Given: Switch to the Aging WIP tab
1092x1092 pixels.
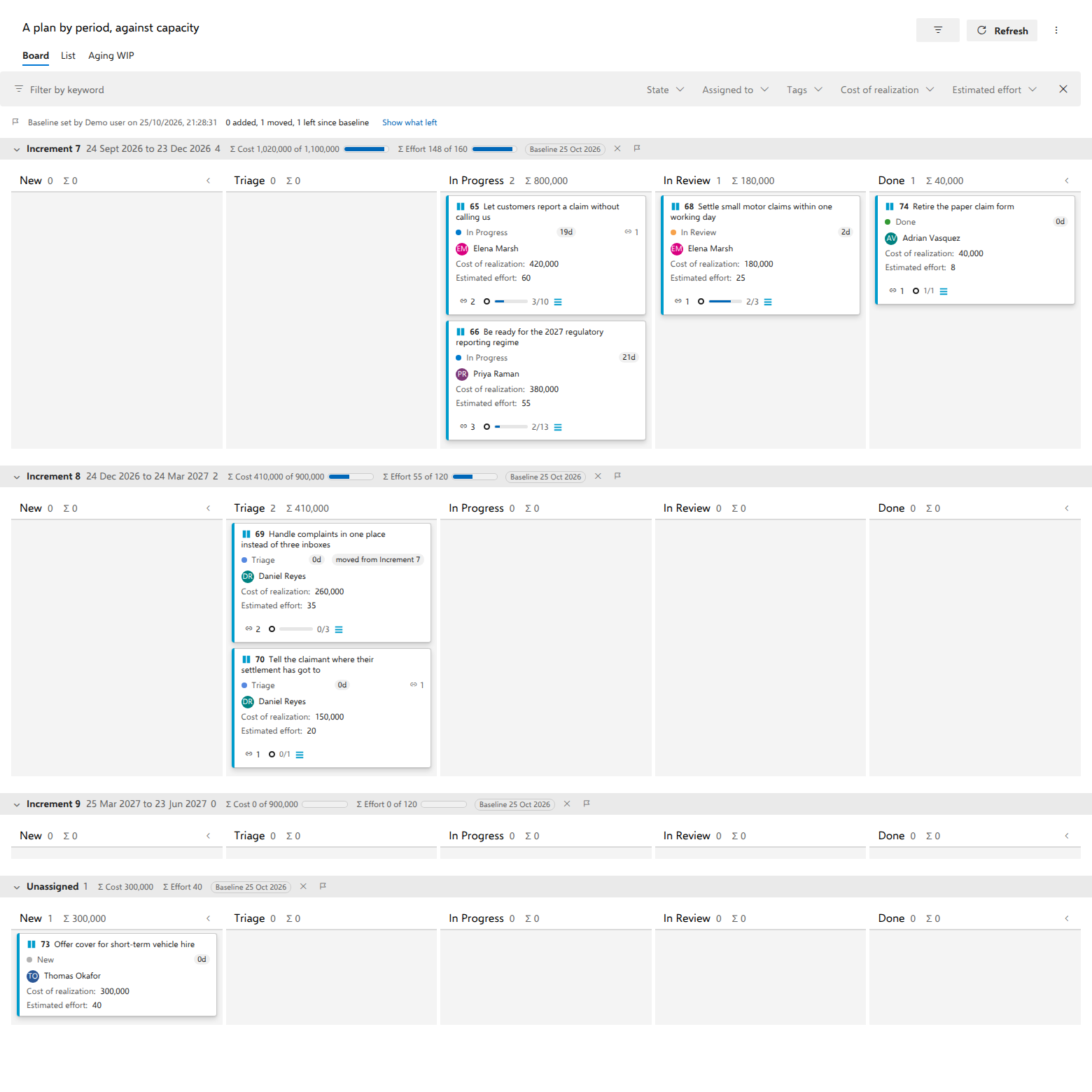Looking at the screenshot, I should click(111, 55).
